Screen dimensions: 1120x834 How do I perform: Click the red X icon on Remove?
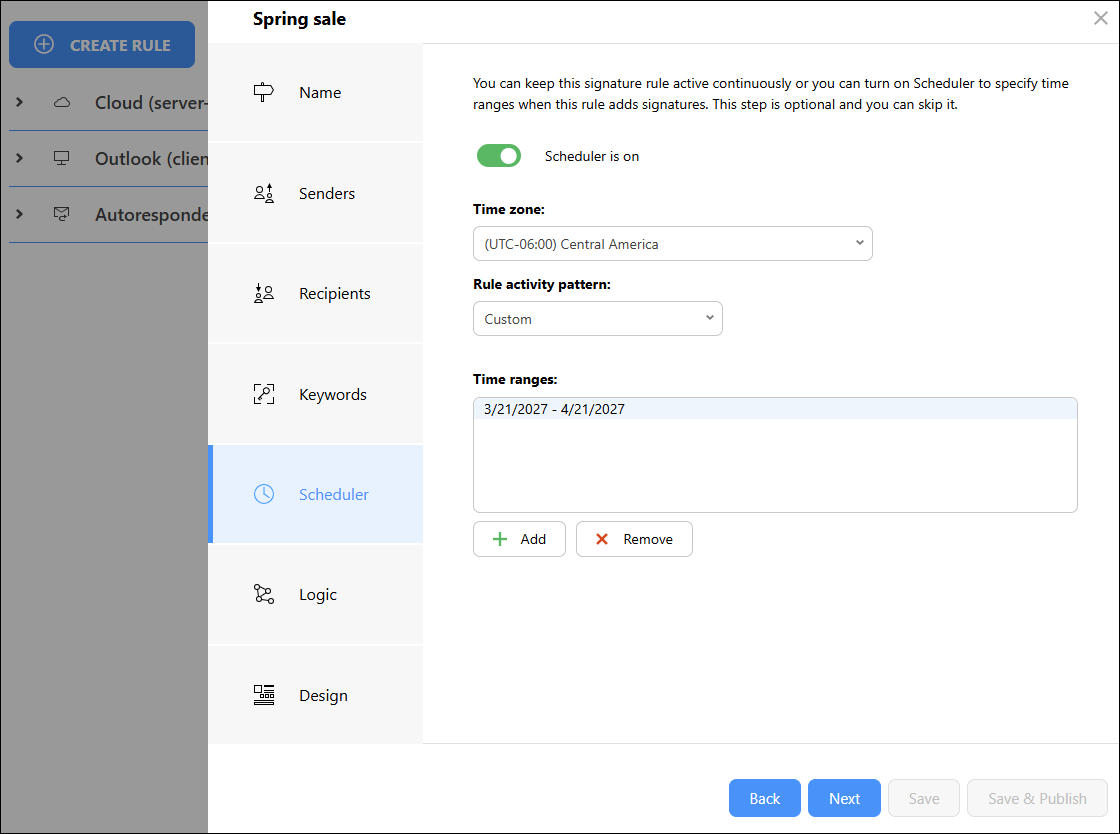(x=601, y=539)
